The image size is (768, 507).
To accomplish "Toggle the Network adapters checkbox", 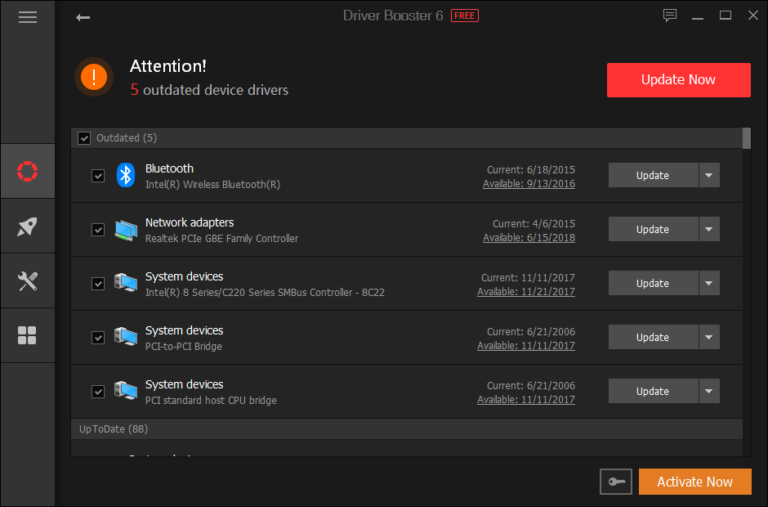I will pos(98,230).
